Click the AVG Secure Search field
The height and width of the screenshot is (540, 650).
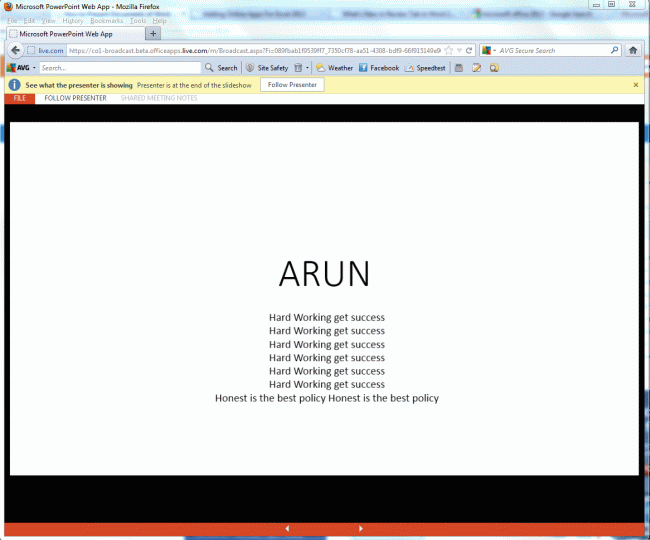click(x=553, y=51)
